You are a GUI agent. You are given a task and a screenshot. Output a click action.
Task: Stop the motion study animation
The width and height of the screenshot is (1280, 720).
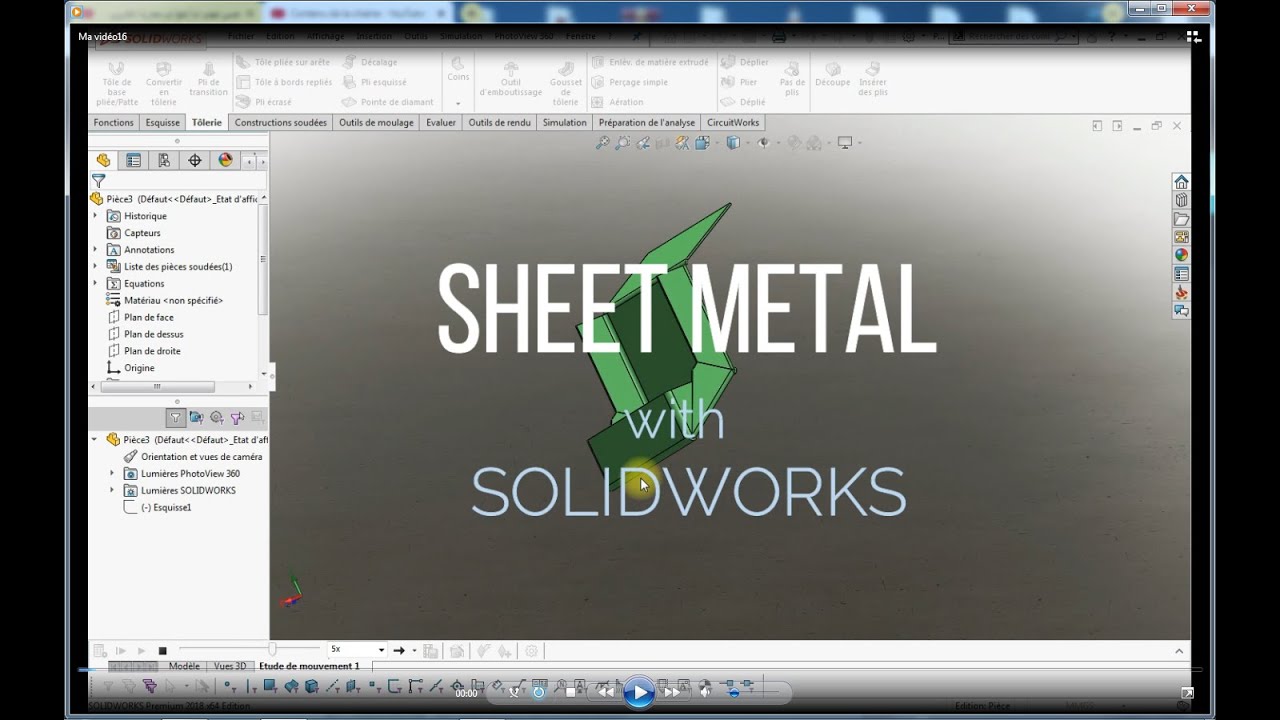pos(162,650)
